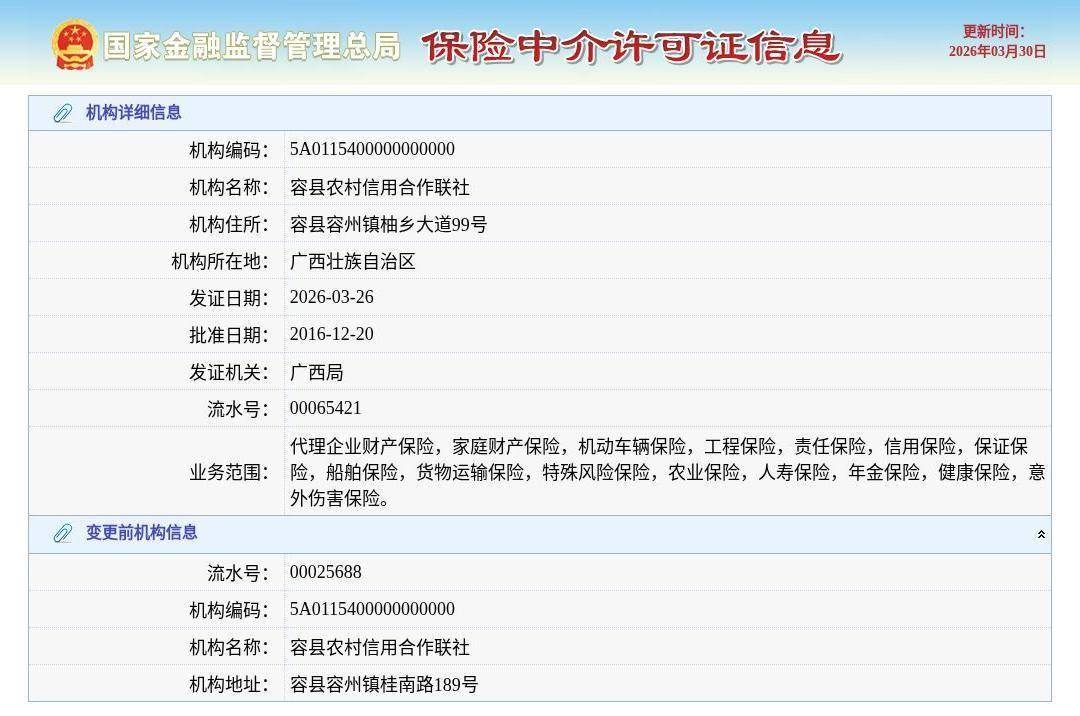
Task: Select former address 容县容州镇桂南路189号
Action: tap(384, 685)
